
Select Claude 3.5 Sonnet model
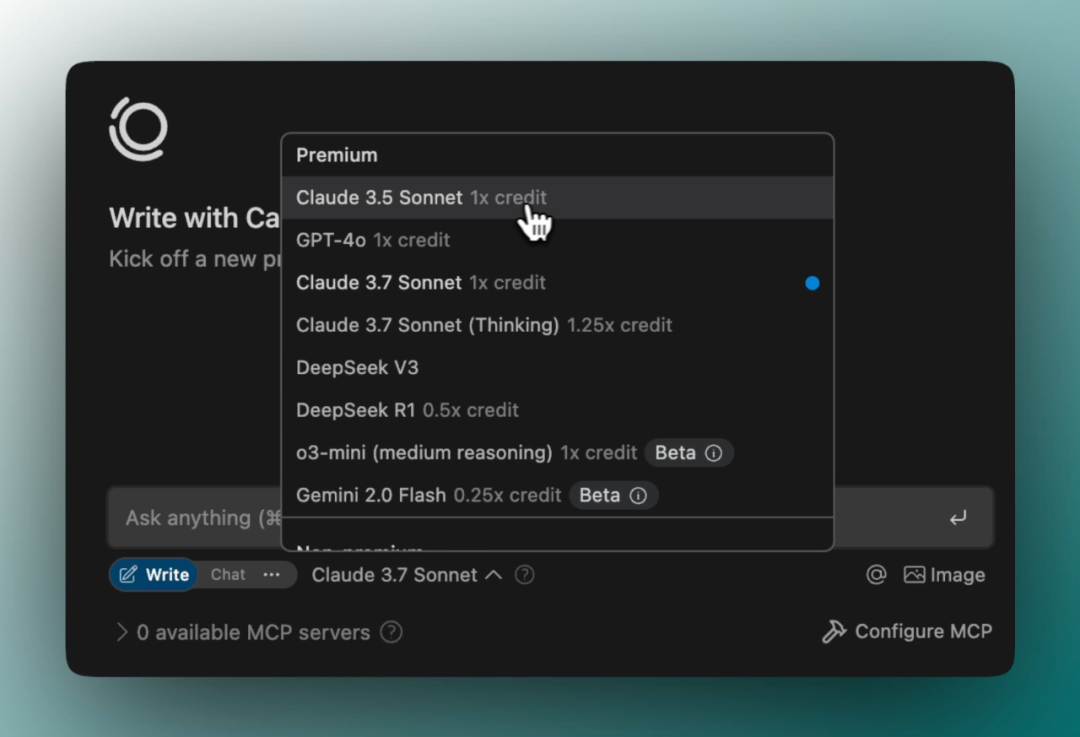(x=379, y=198)
